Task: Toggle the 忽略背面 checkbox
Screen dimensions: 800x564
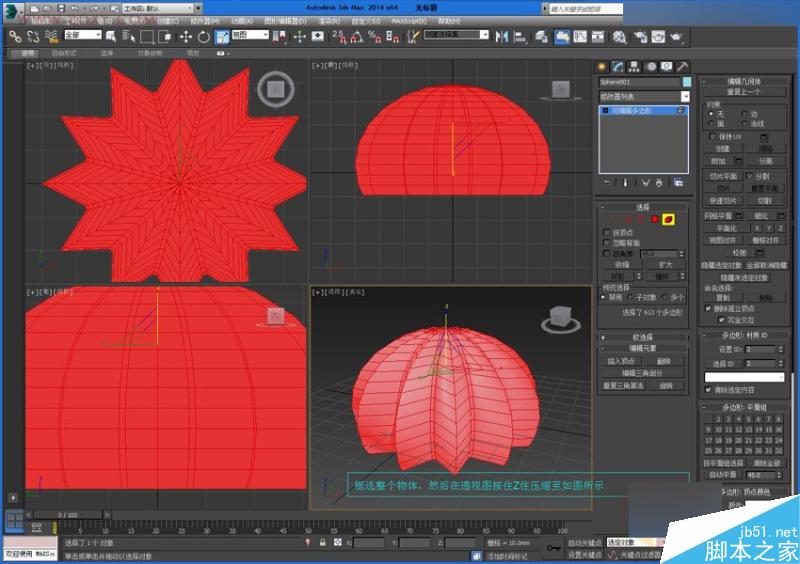Action: point(607,243)
